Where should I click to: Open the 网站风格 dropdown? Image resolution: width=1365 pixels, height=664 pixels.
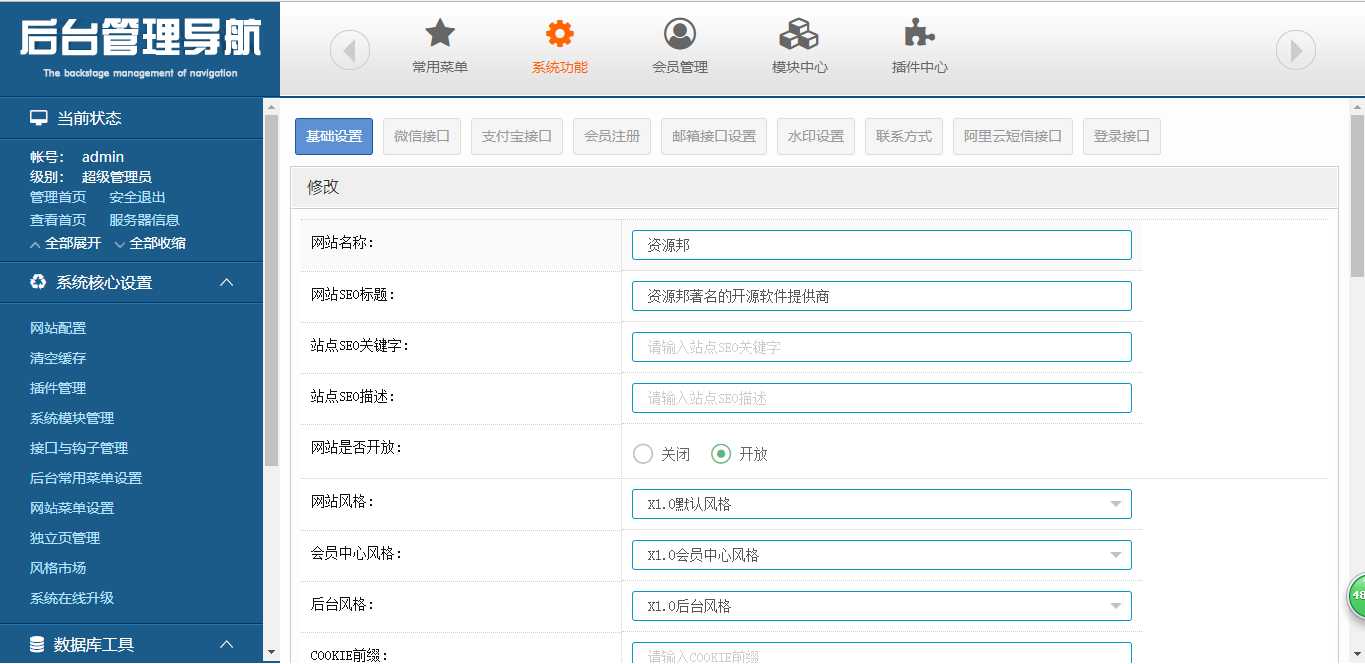[882, 504]
